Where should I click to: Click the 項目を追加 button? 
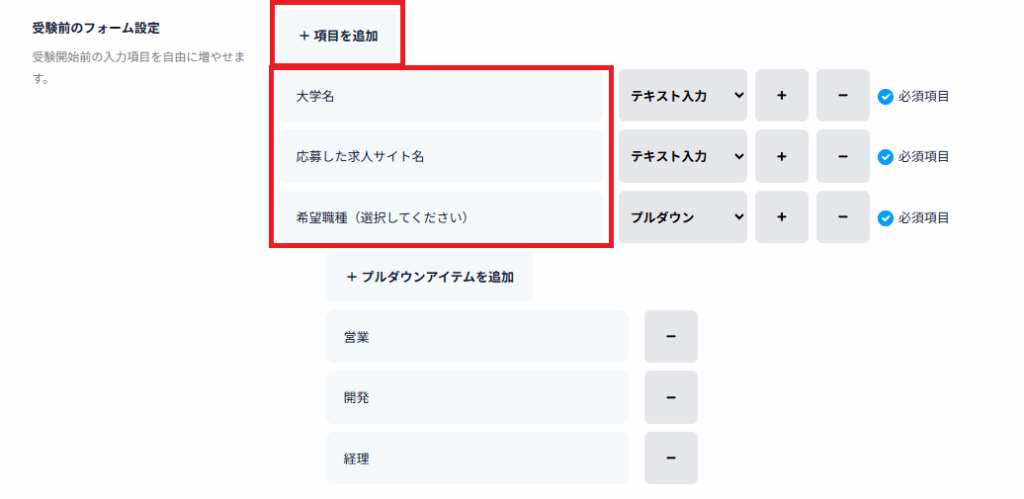(x=338, y=35)
